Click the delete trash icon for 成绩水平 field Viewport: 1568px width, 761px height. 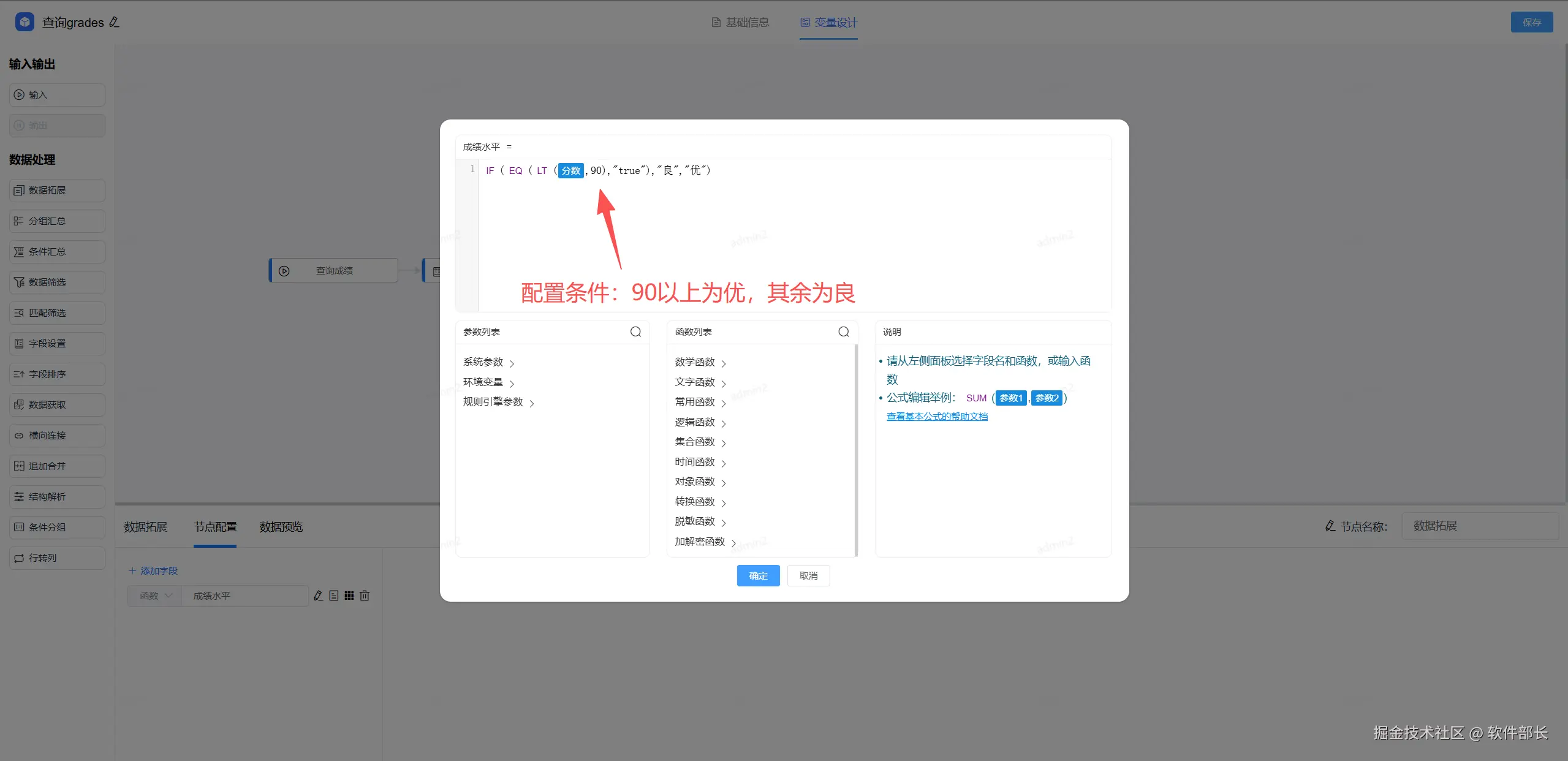click(x=365, y=596)
